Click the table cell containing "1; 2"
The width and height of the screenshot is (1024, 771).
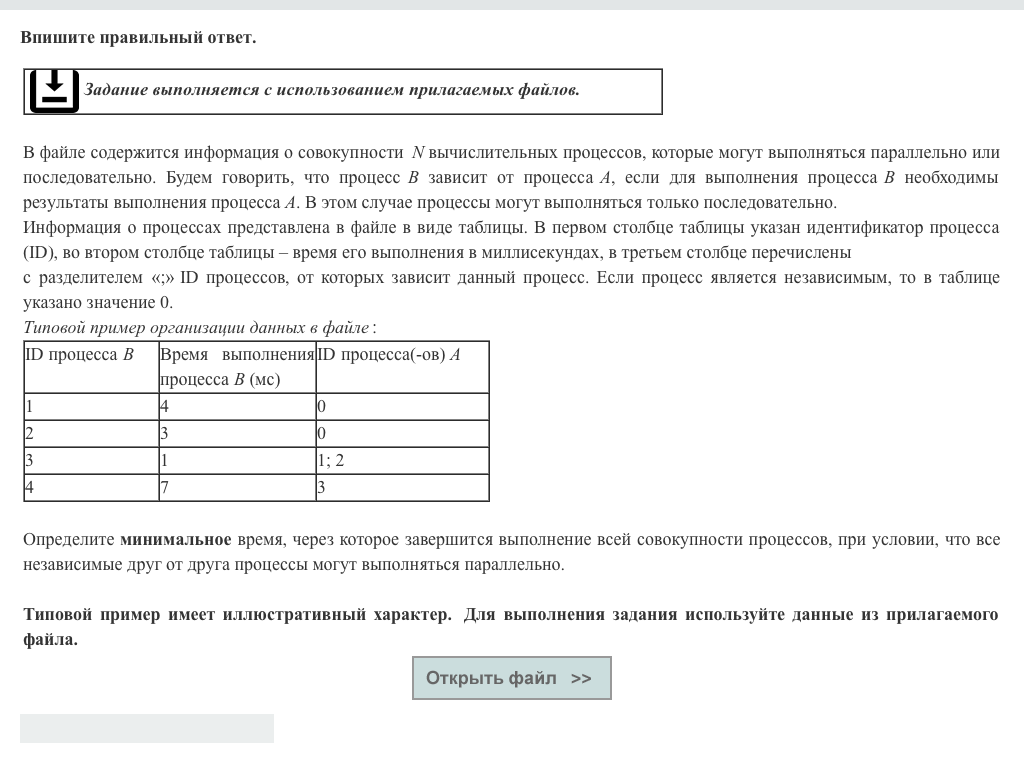tap(402, 461)
